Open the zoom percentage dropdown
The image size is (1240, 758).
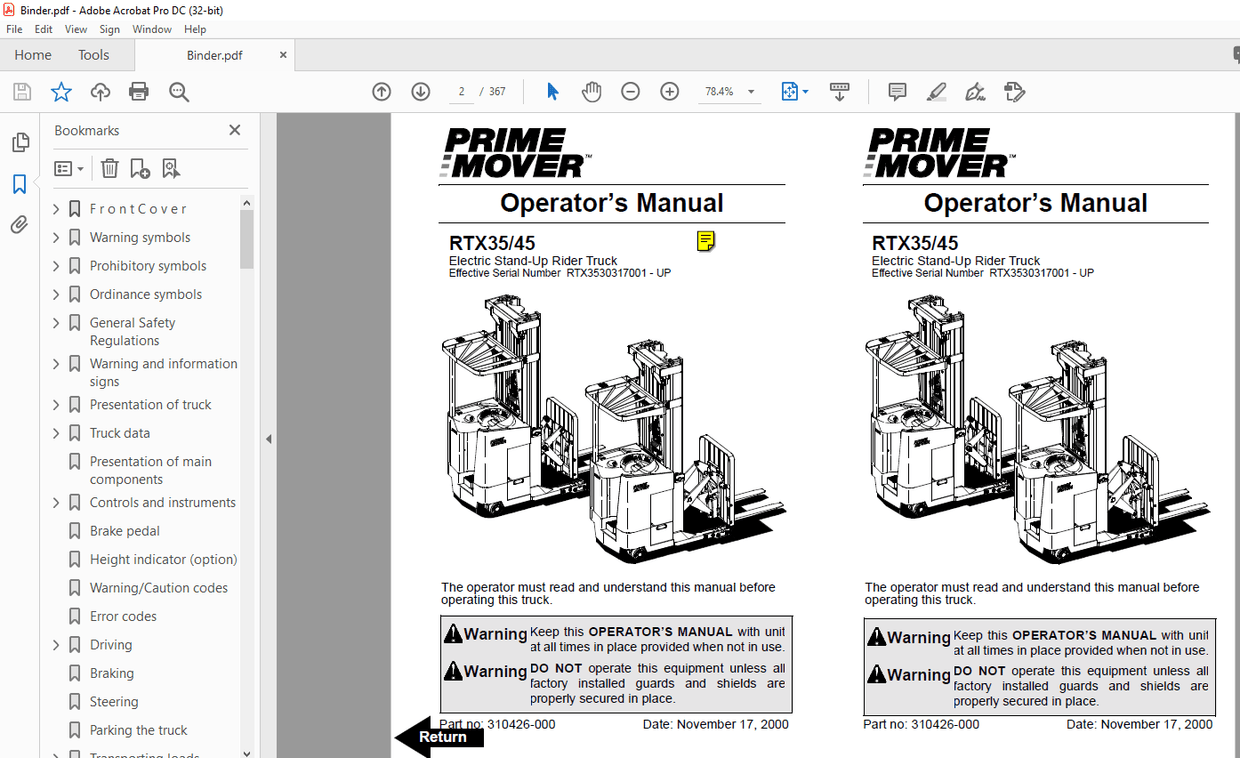[x=750, y=91]
